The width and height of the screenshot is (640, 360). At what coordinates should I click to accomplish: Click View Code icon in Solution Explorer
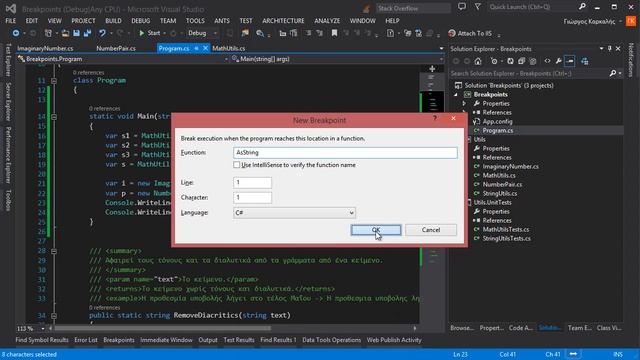coord(547,61)
